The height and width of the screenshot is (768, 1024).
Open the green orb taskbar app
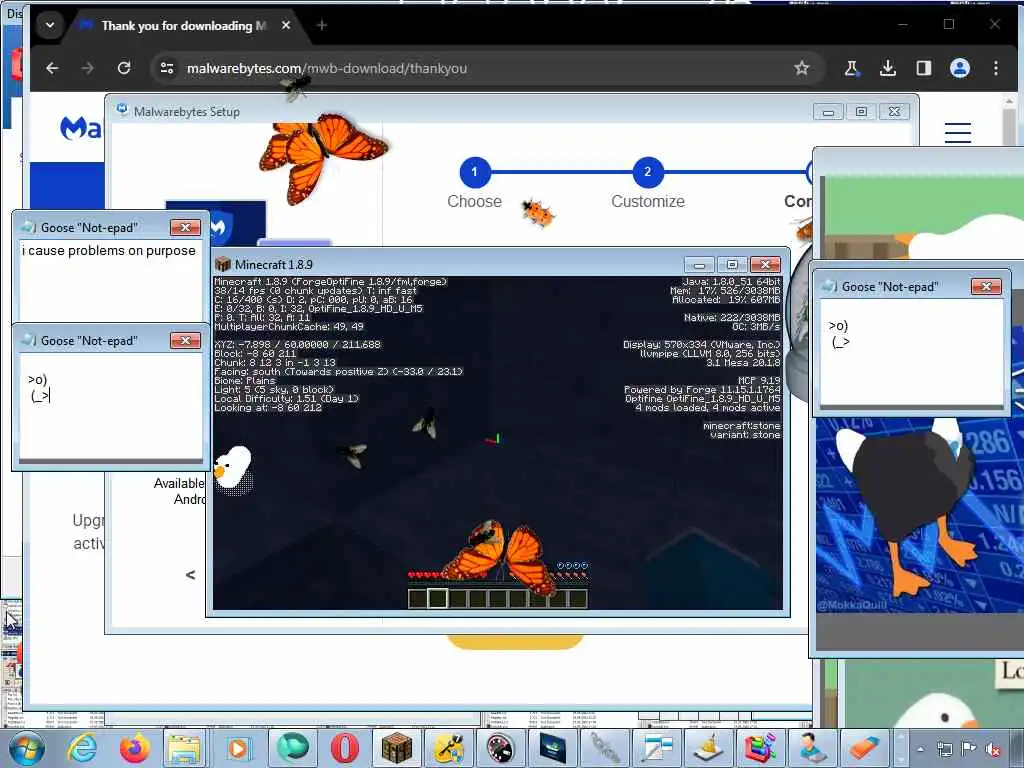[292, 748]
